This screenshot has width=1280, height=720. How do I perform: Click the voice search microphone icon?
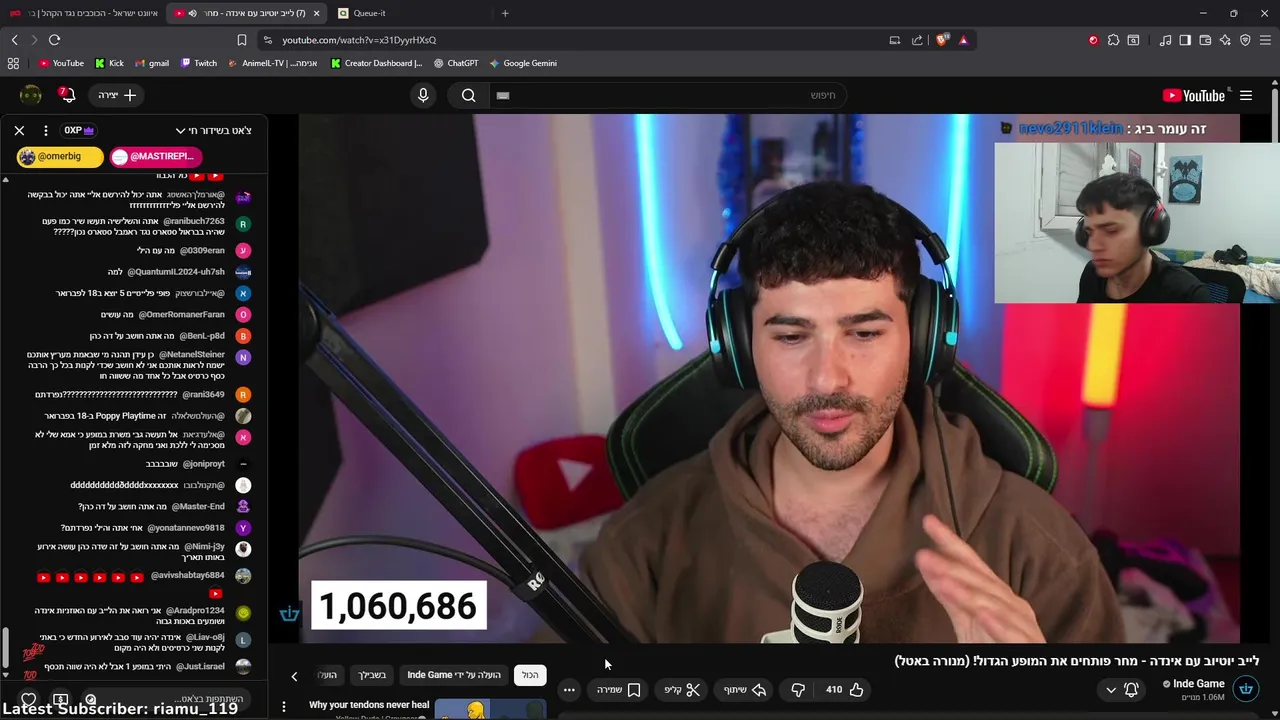[423, 95]
